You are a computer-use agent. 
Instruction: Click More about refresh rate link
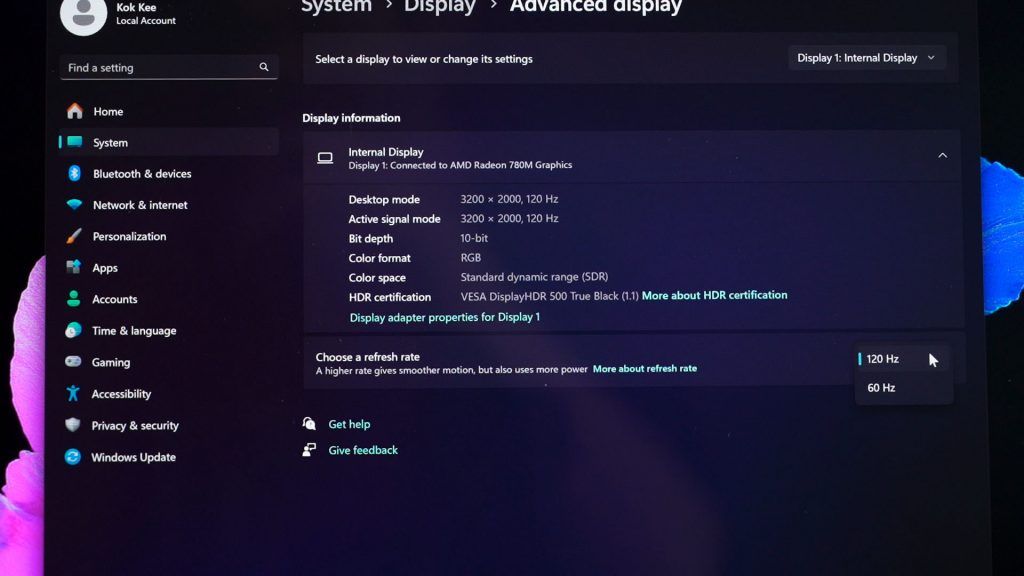tap(645, 368)
